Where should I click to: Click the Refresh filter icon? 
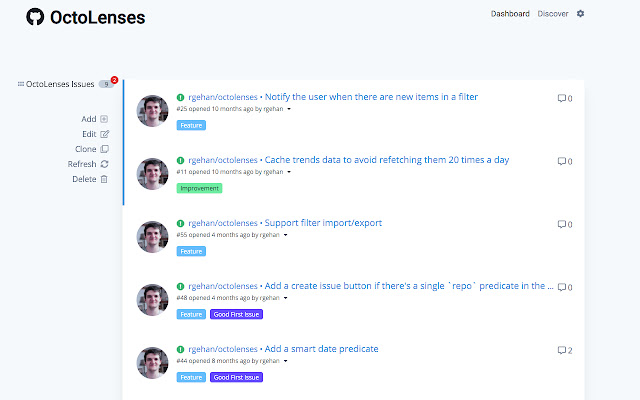coord(104,164)
